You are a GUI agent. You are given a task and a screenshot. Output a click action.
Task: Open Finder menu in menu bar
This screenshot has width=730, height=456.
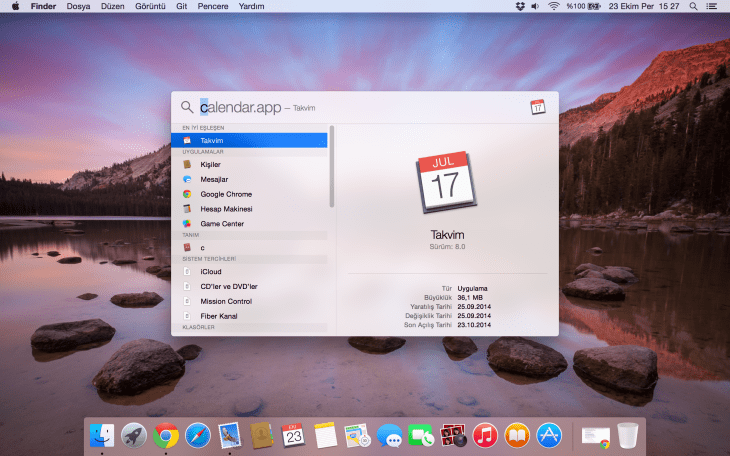pos(43,6)
